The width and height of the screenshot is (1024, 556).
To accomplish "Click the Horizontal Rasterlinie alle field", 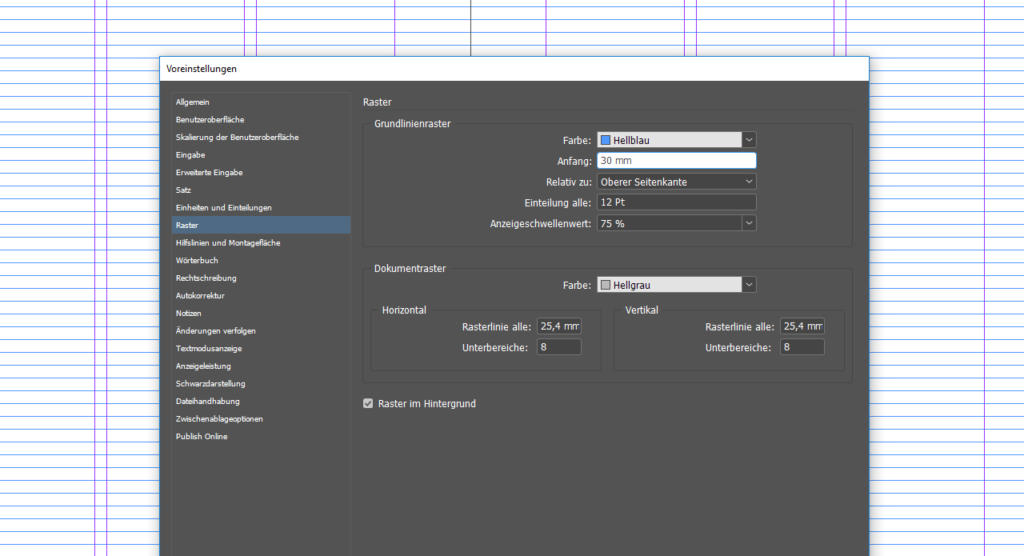I will click(559, 326).
